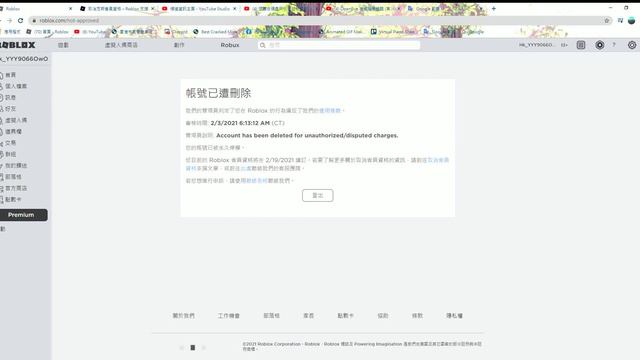Switch to the first Roblox tab
This screenshot has height=360, width=640.
pos(36,9)
